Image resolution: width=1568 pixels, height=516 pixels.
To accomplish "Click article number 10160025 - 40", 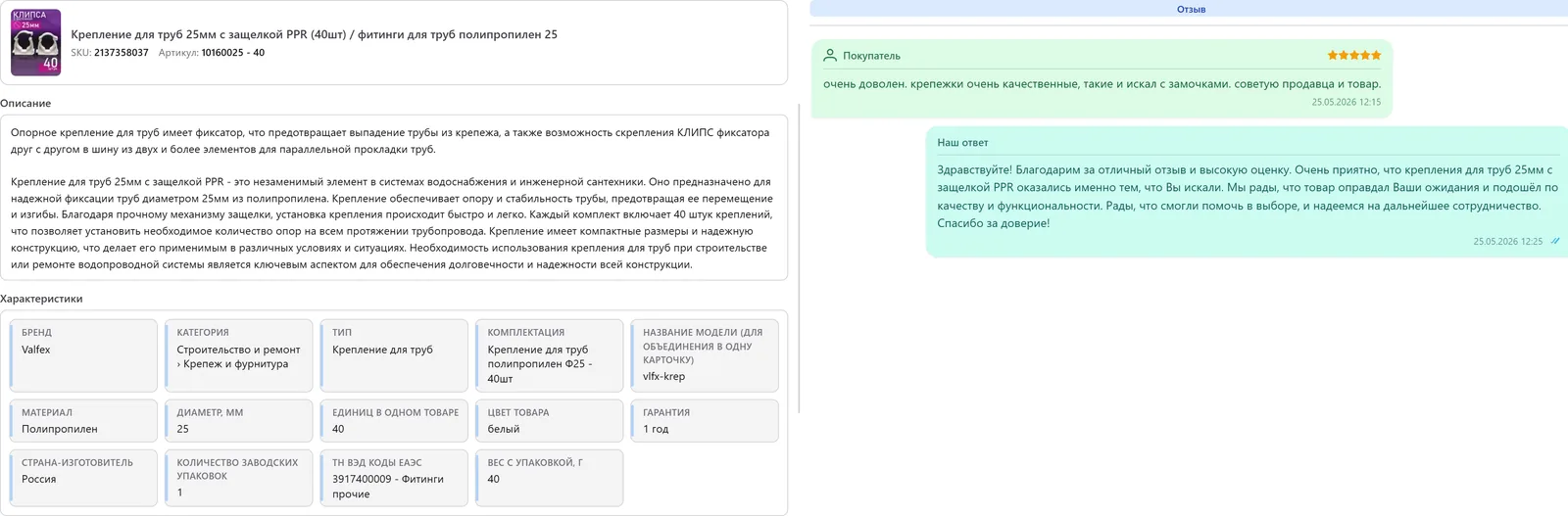I will point(233,53).
